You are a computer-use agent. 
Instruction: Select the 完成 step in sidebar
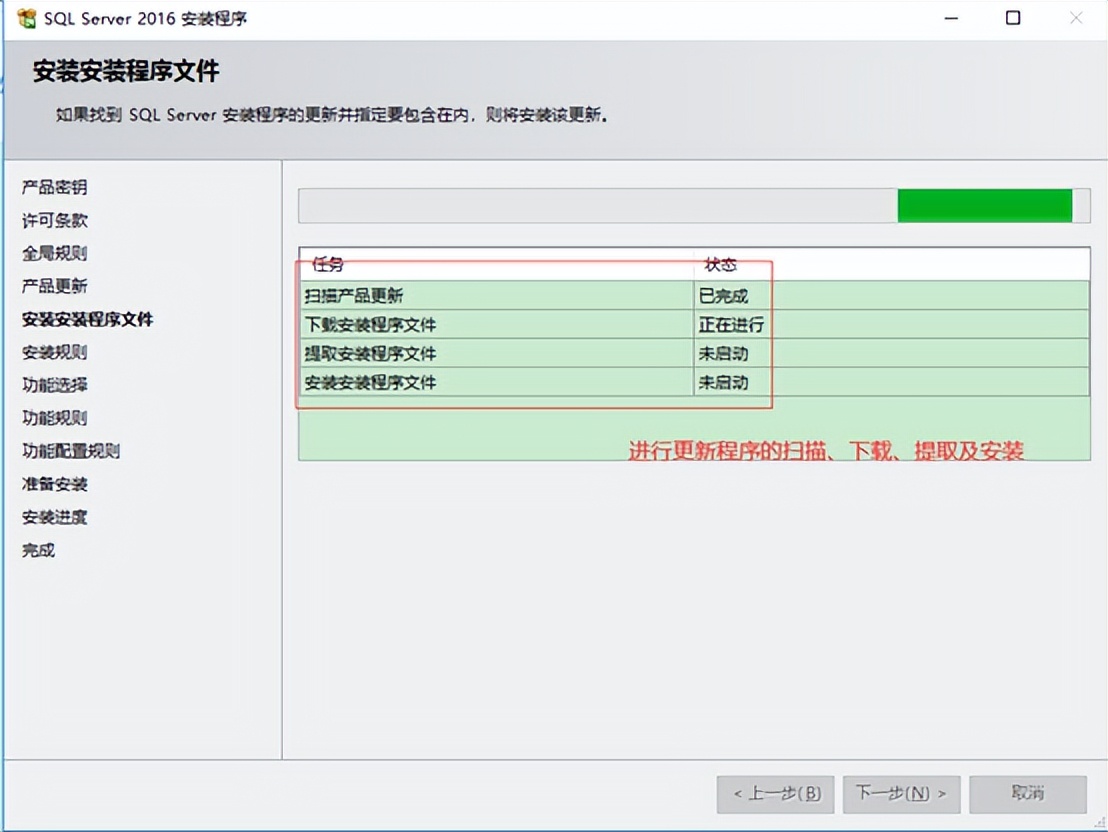coord(38,550)
